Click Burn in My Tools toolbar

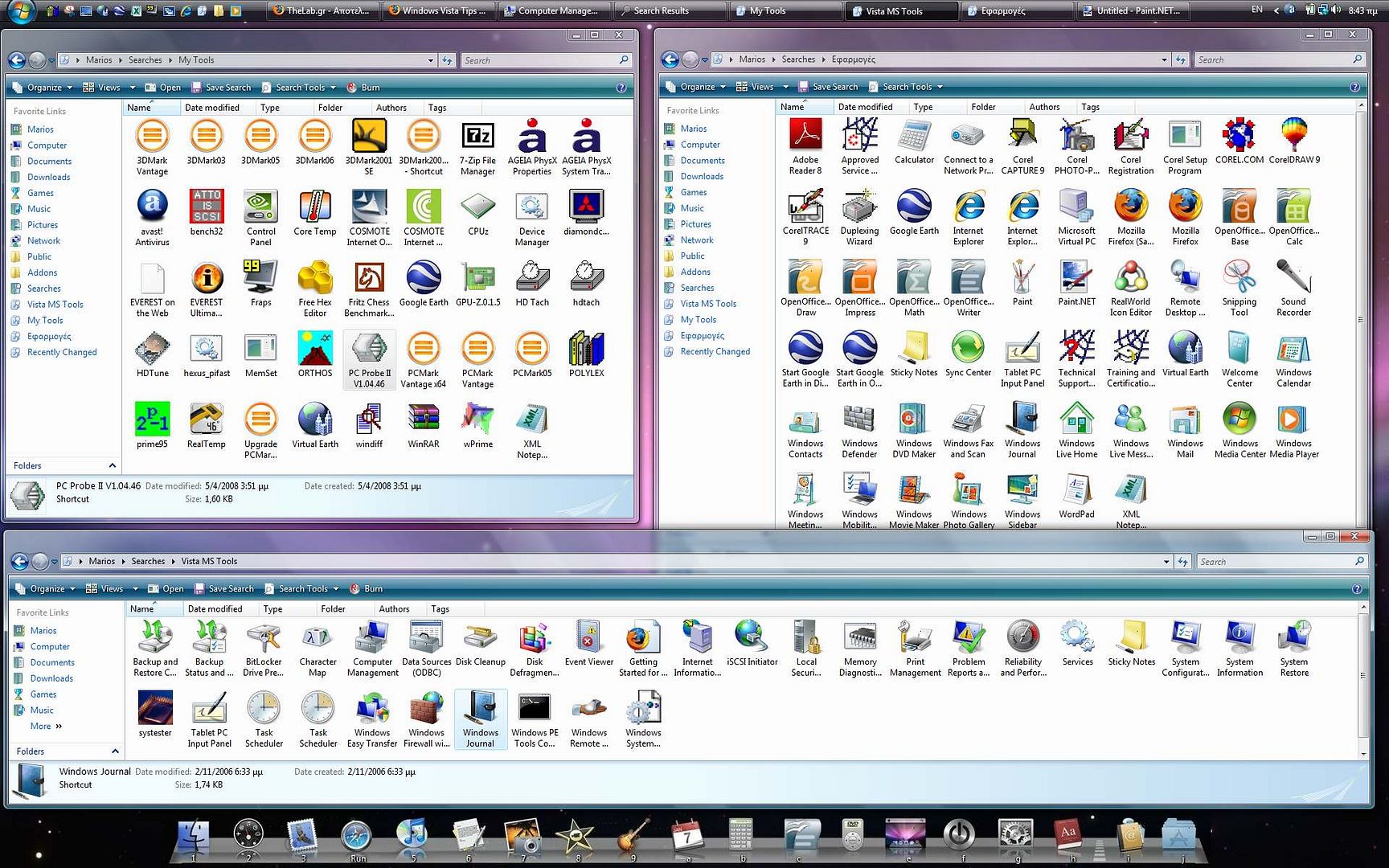coord(363,88)
